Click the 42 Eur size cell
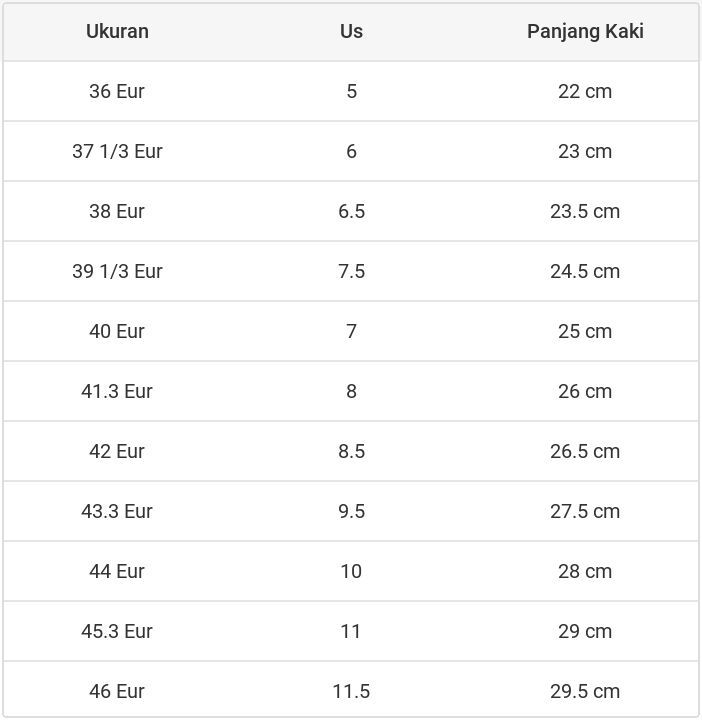 (117, 451)
